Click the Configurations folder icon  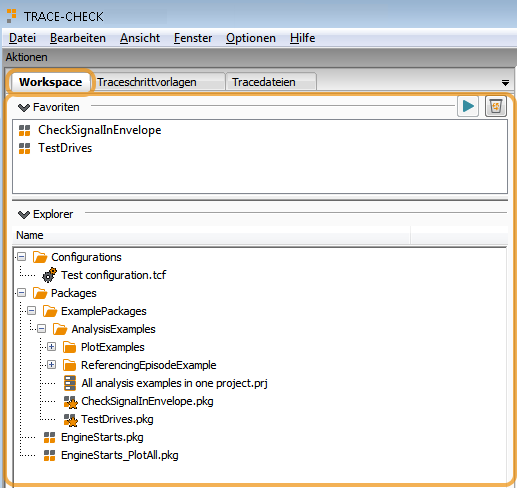(40, 257)
